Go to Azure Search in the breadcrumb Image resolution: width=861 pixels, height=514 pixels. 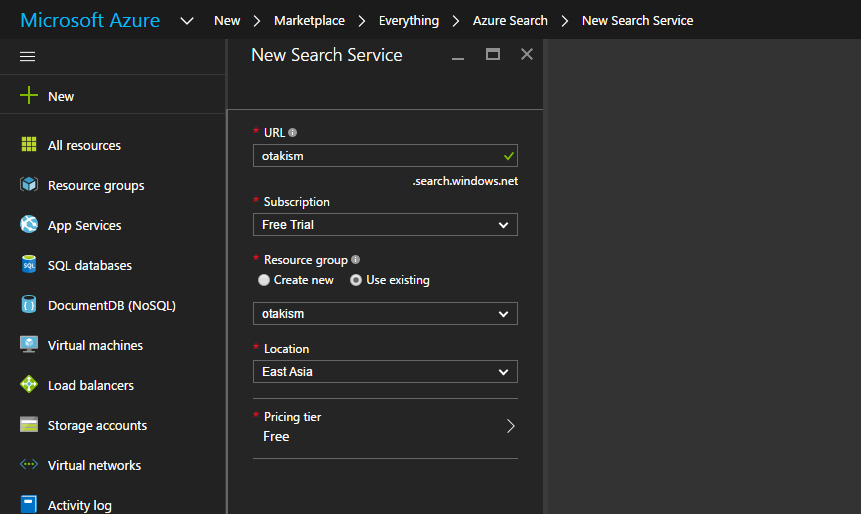[x=510, y=21]
